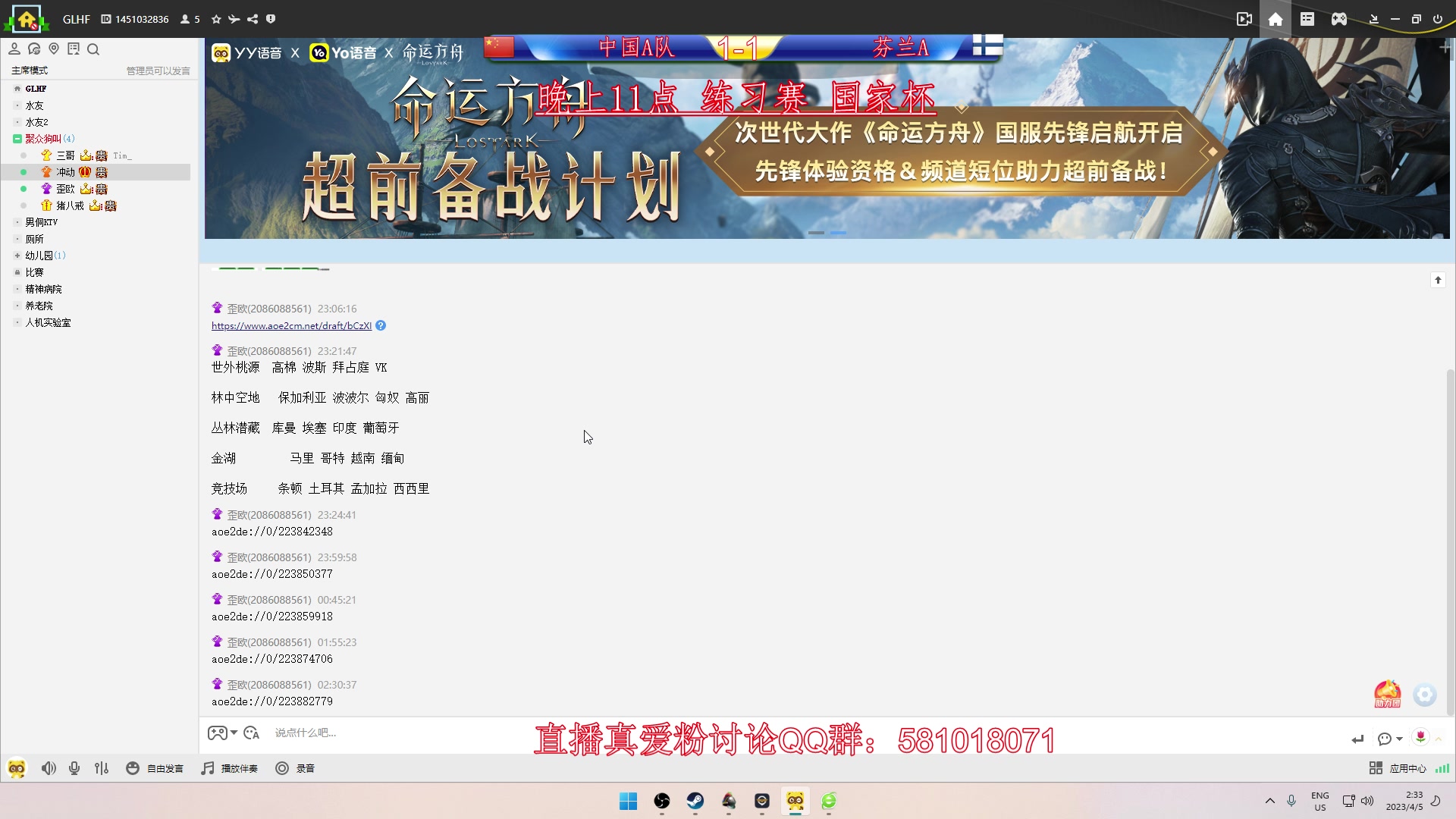Image resolution: width=1456 pixels, height=819 pixels.
Task: Share the channel via share icon
Action: pos(253,19)
